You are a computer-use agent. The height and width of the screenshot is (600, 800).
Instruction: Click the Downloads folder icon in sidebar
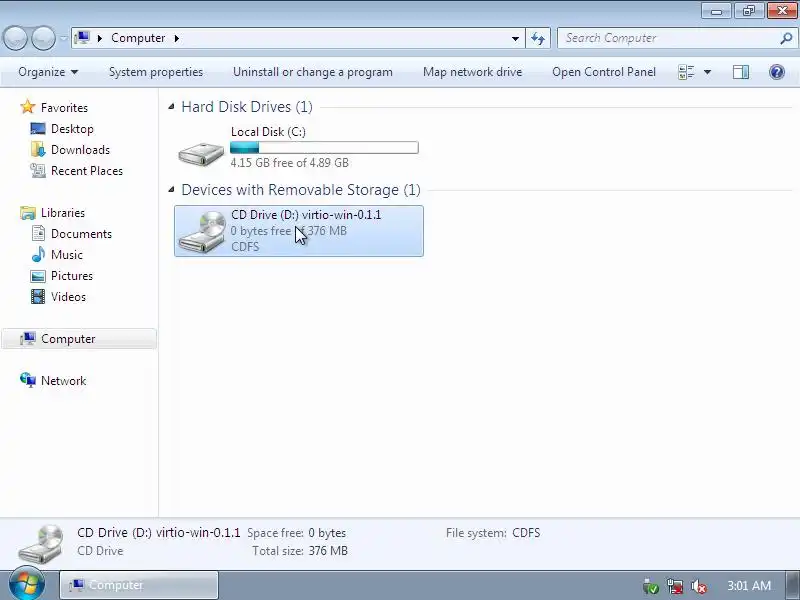[38, 149]
